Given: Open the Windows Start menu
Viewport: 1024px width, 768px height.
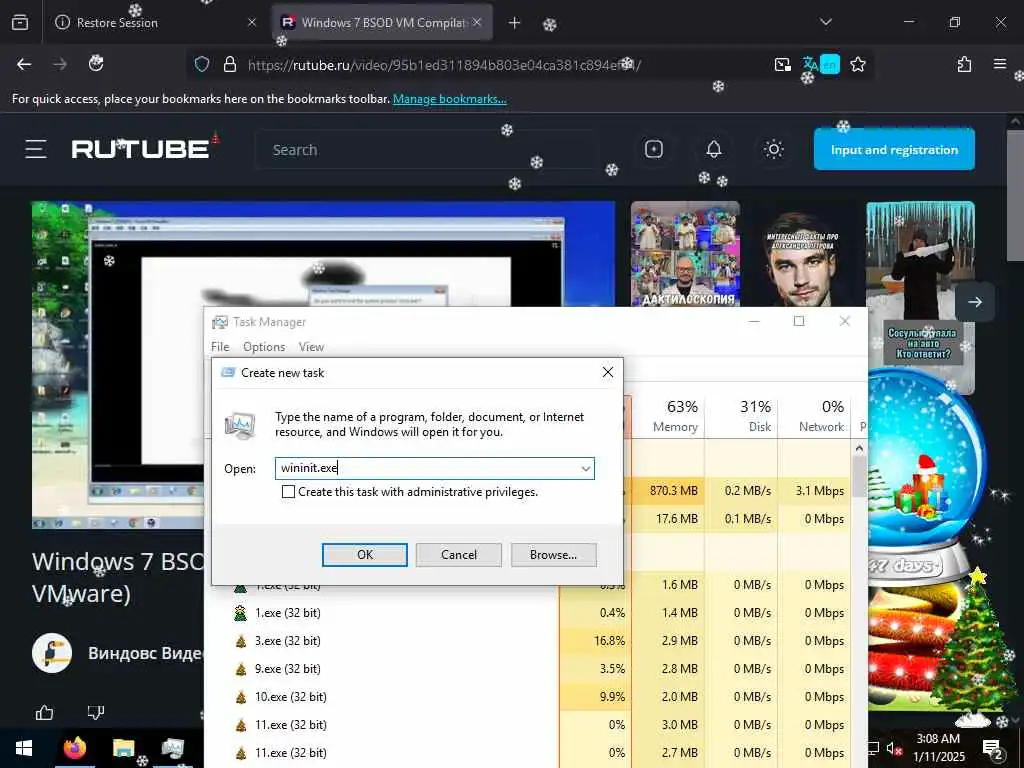Looking at the screenshot, I should pos(24,748).
